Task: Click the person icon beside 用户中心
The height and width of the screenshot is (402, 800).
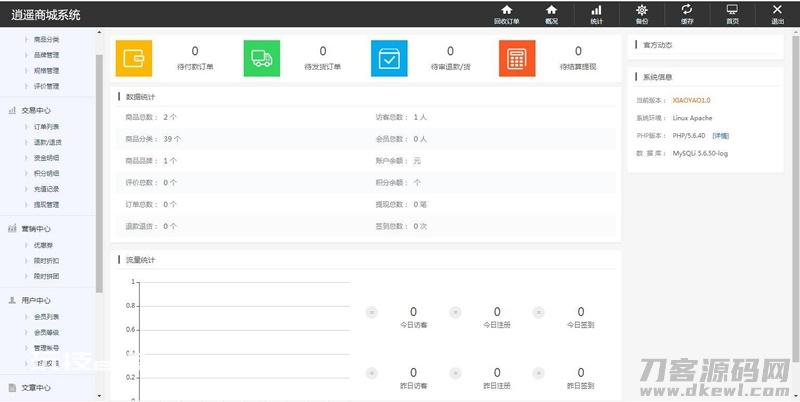Action: click(12, 300)
